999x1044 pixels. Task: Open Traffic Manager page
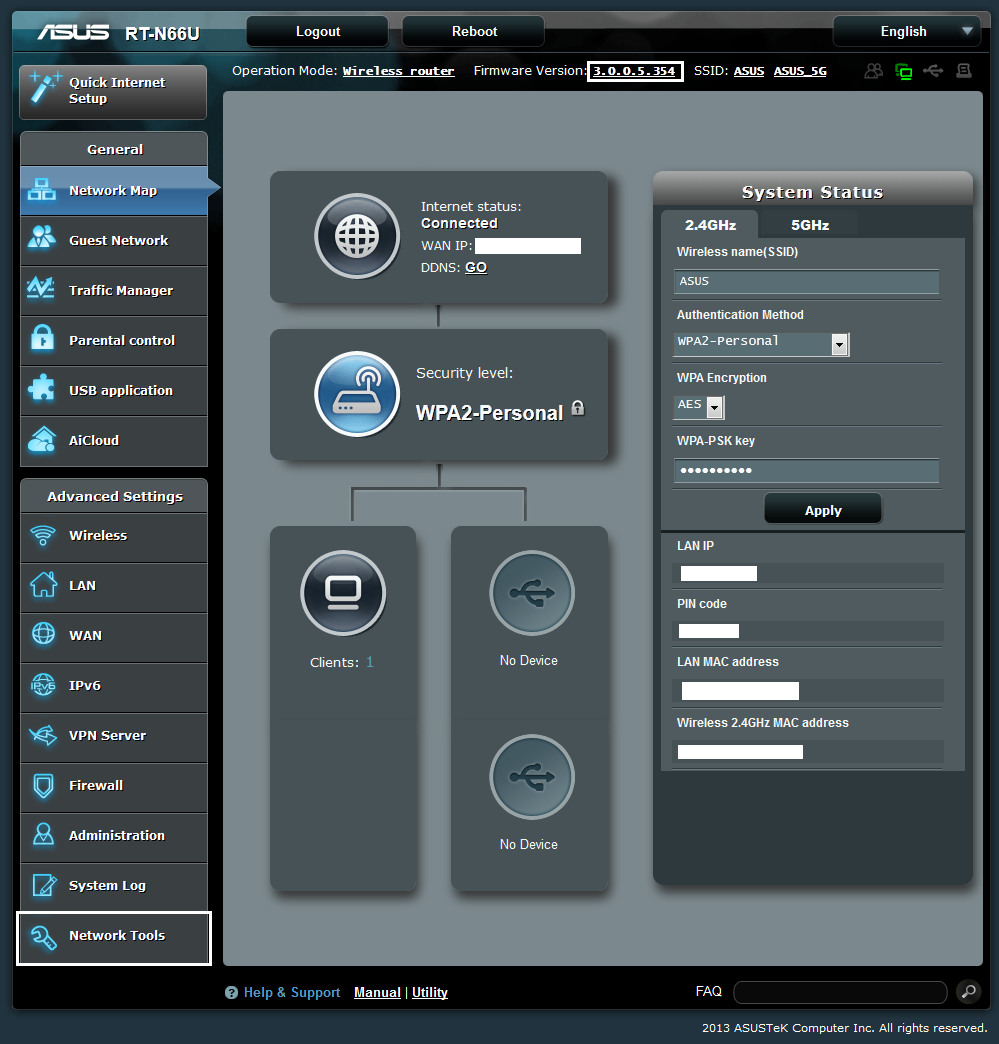[x=114, y=290]
